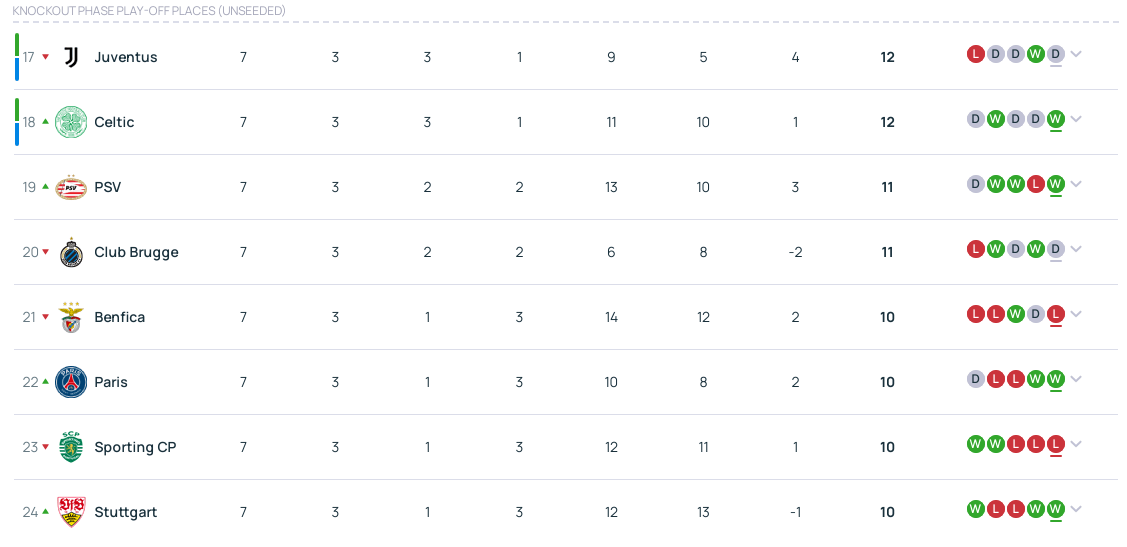
Task: Click Juventus's first red L form badge
Action: [x=976, y=54]
